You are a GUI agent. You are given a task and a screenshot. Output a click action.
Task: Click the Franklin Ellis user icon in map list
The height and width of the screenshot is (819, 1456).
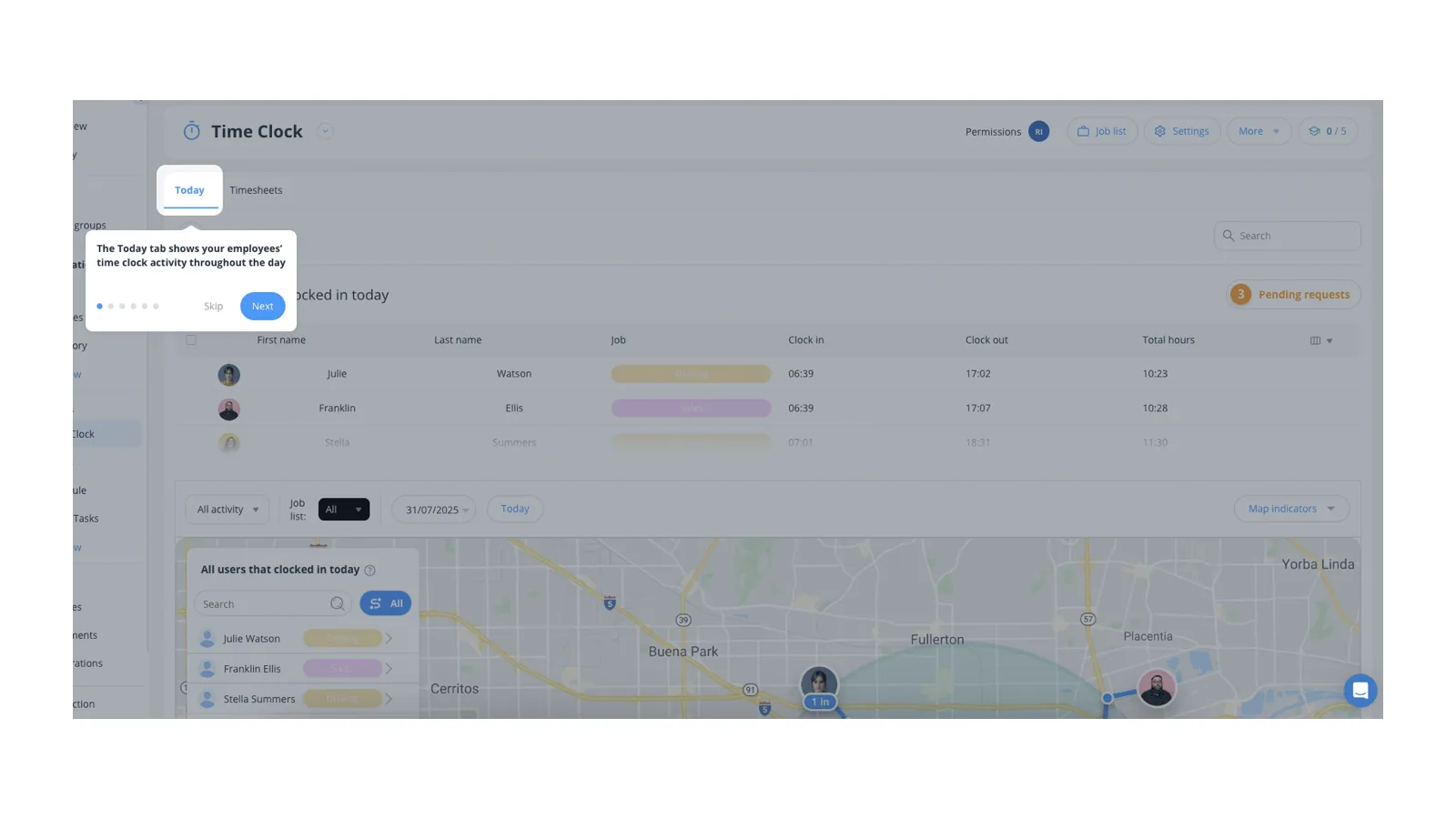pos(207,669)
